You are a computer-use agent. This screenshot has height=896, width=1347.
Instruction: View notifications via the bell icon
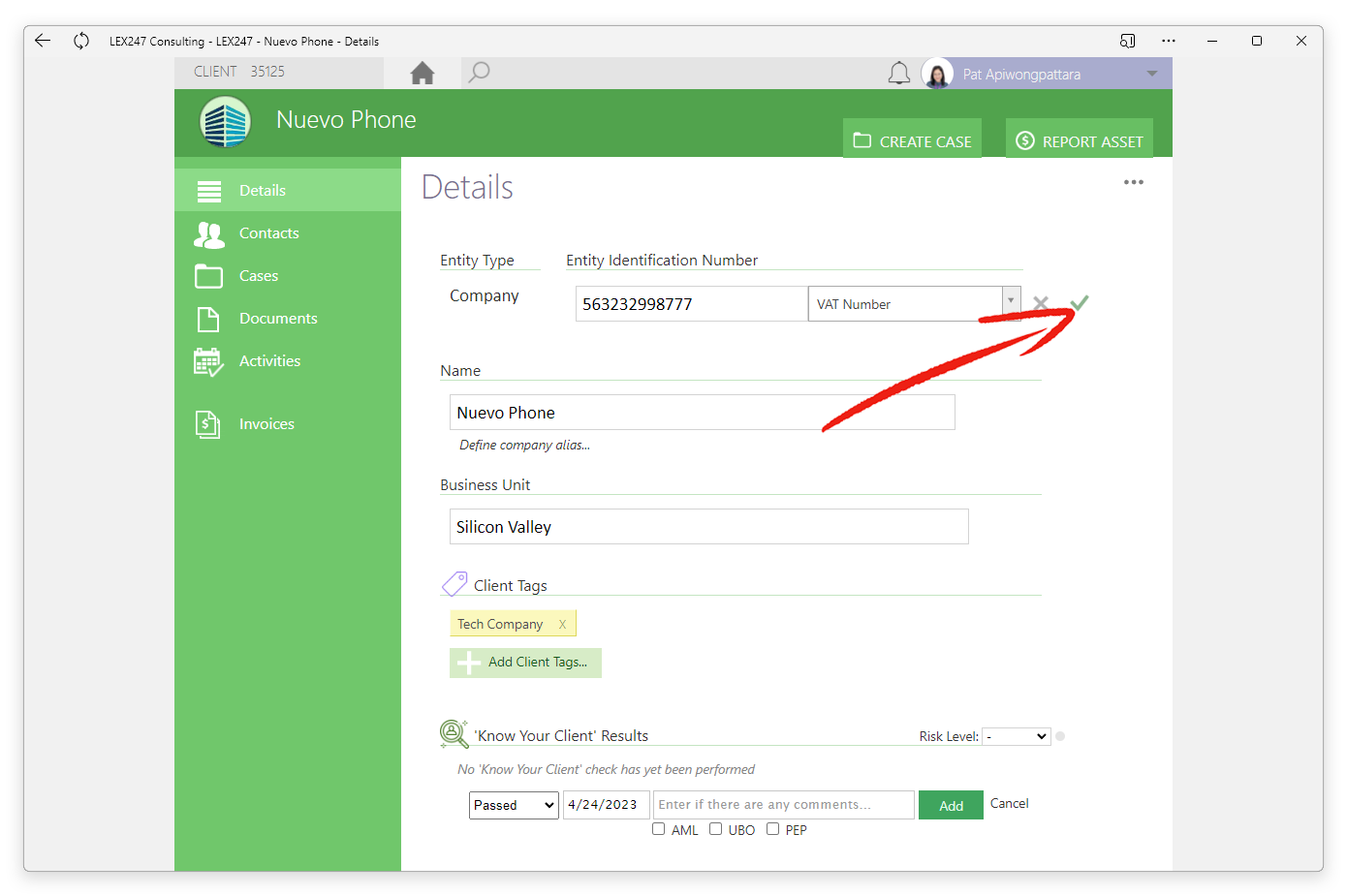click(x=899, y=74)
